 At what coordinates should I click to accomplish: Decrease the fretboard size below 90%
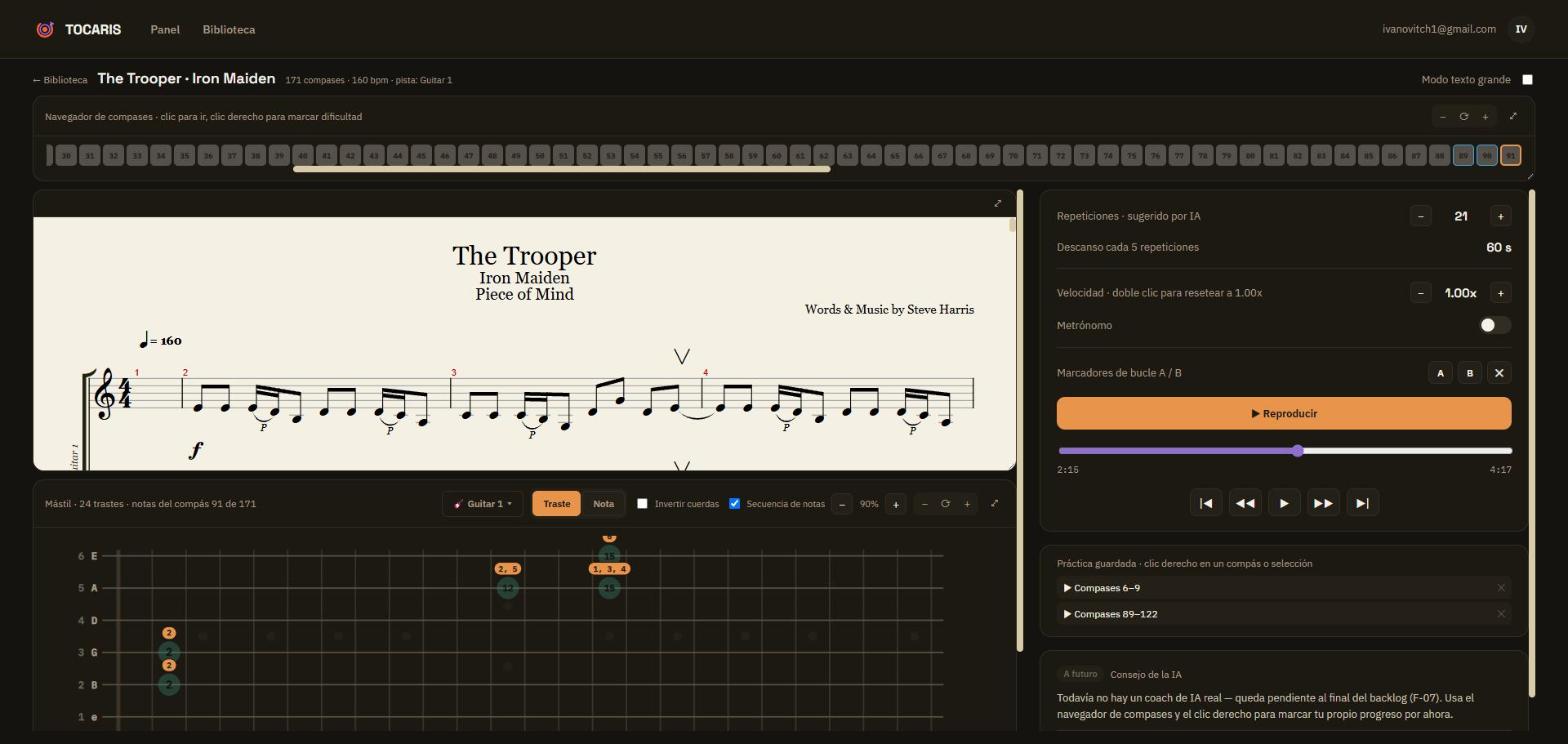coord(842,504)
